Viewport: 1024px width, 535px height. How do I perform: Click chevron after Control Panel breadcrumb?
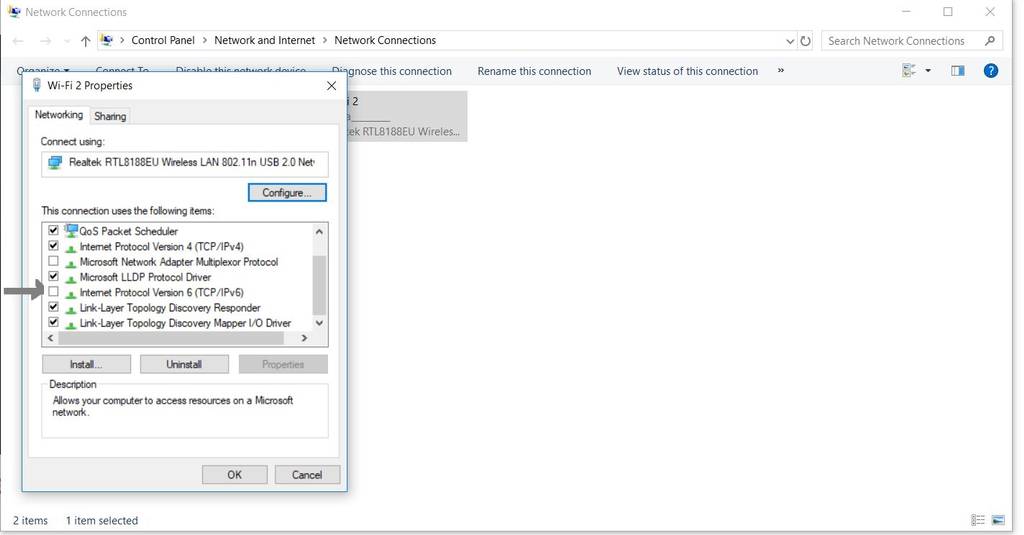pos(204,41)
